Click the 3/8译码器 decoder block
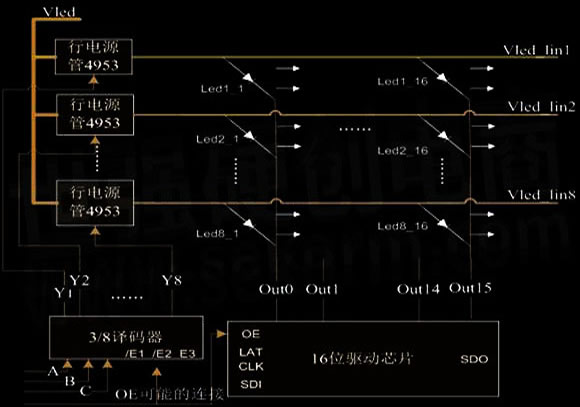This screenshot has width=580, height=407. click(x=127, y=337)
